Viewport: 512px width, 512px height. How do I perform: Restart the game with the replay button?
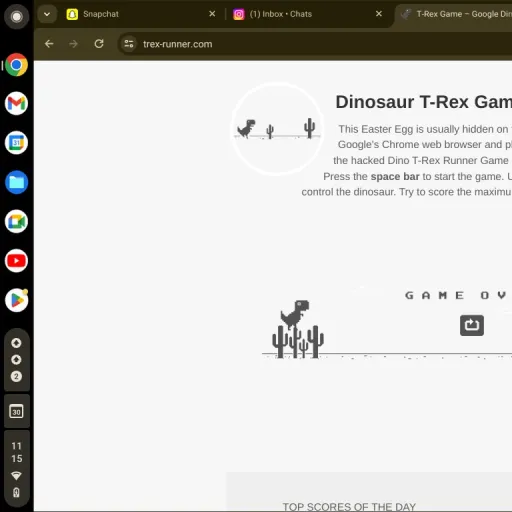(x=472, y=325)
